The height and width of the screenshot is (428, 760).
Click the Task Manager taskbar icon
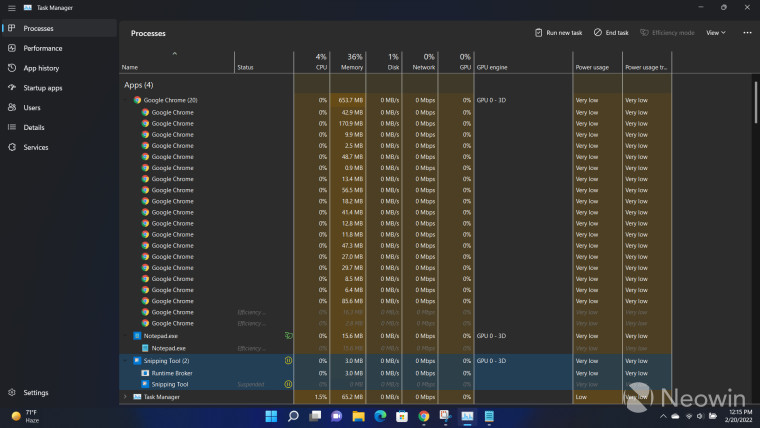coord(467,416)
